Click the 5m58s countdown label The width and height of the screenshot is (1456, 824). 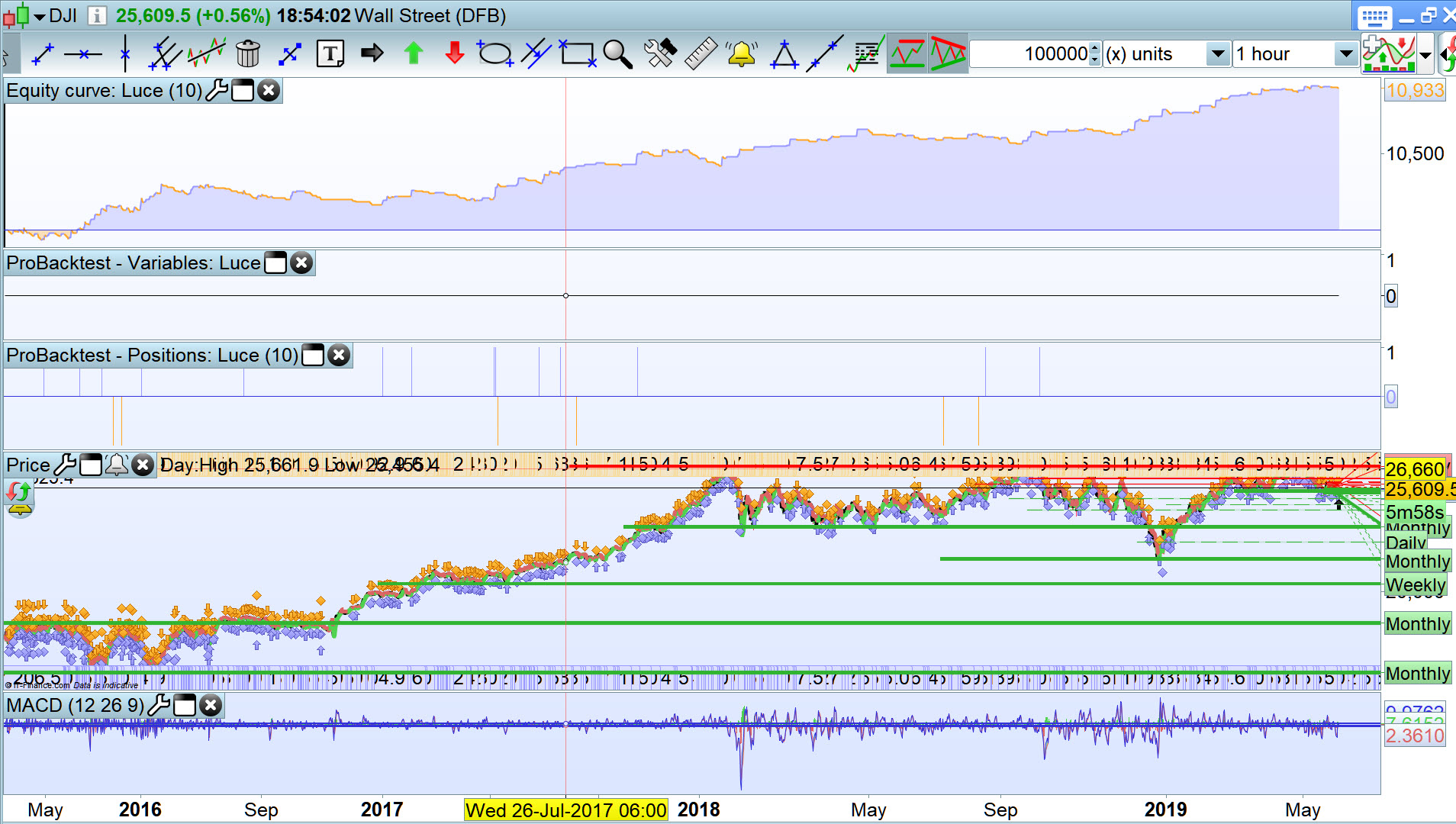[1415, 511]
